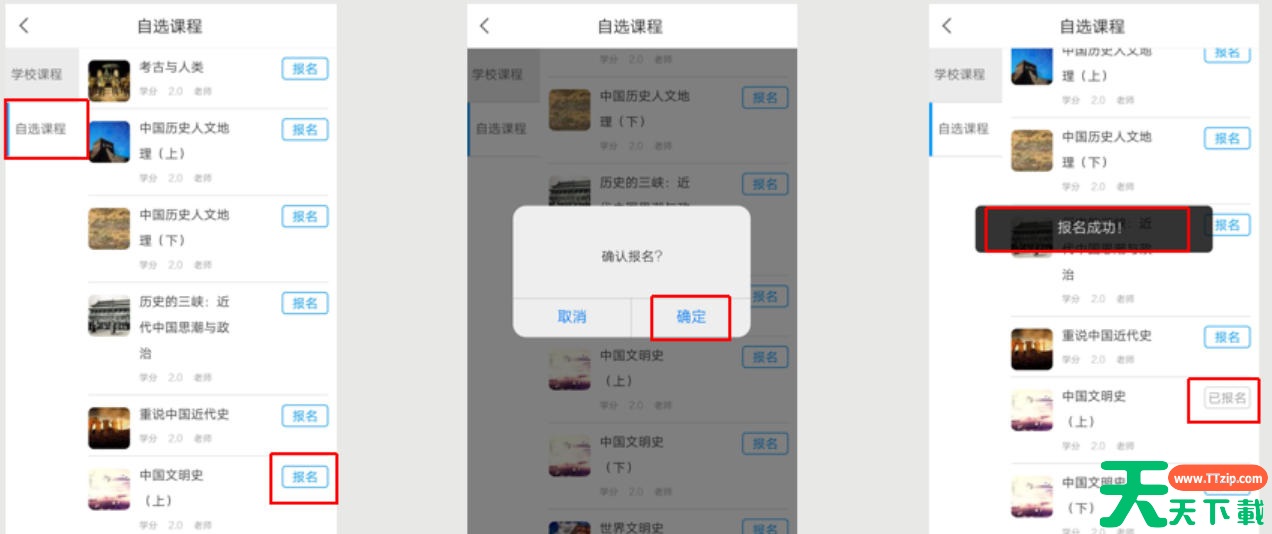The width and height of the screenshot is (1272, 534).
Task: Click 报名 for 中国历史人文地理（上） in left screen
Action: (305, 130)
